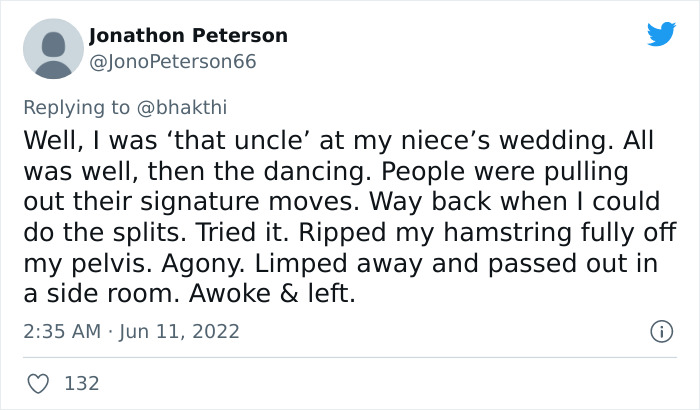Click the Twitter bird logo
This screenshot has width=700, height=410.
(x=661, y=35)
